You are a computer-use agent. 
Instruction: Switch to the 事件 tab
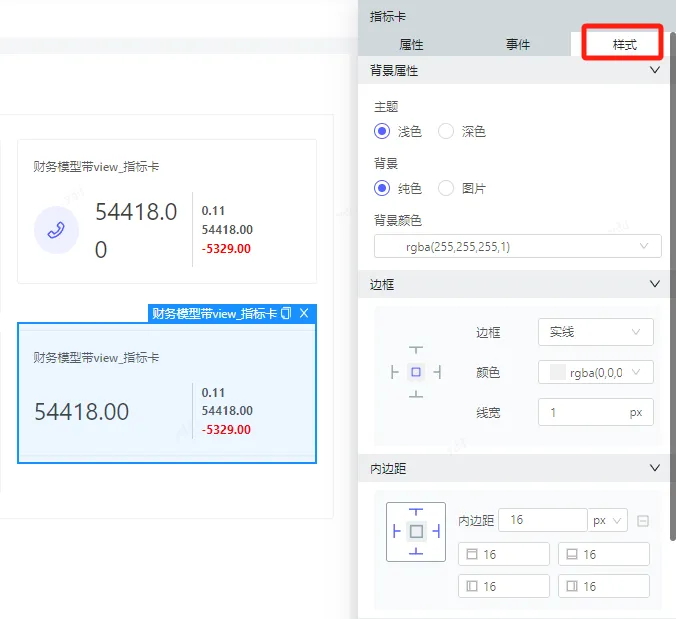(518, 44)
